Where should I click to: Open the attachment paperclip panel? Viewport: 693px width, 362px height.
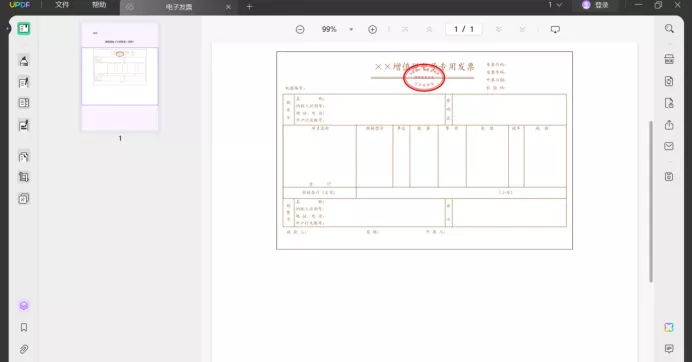[24, 349]
